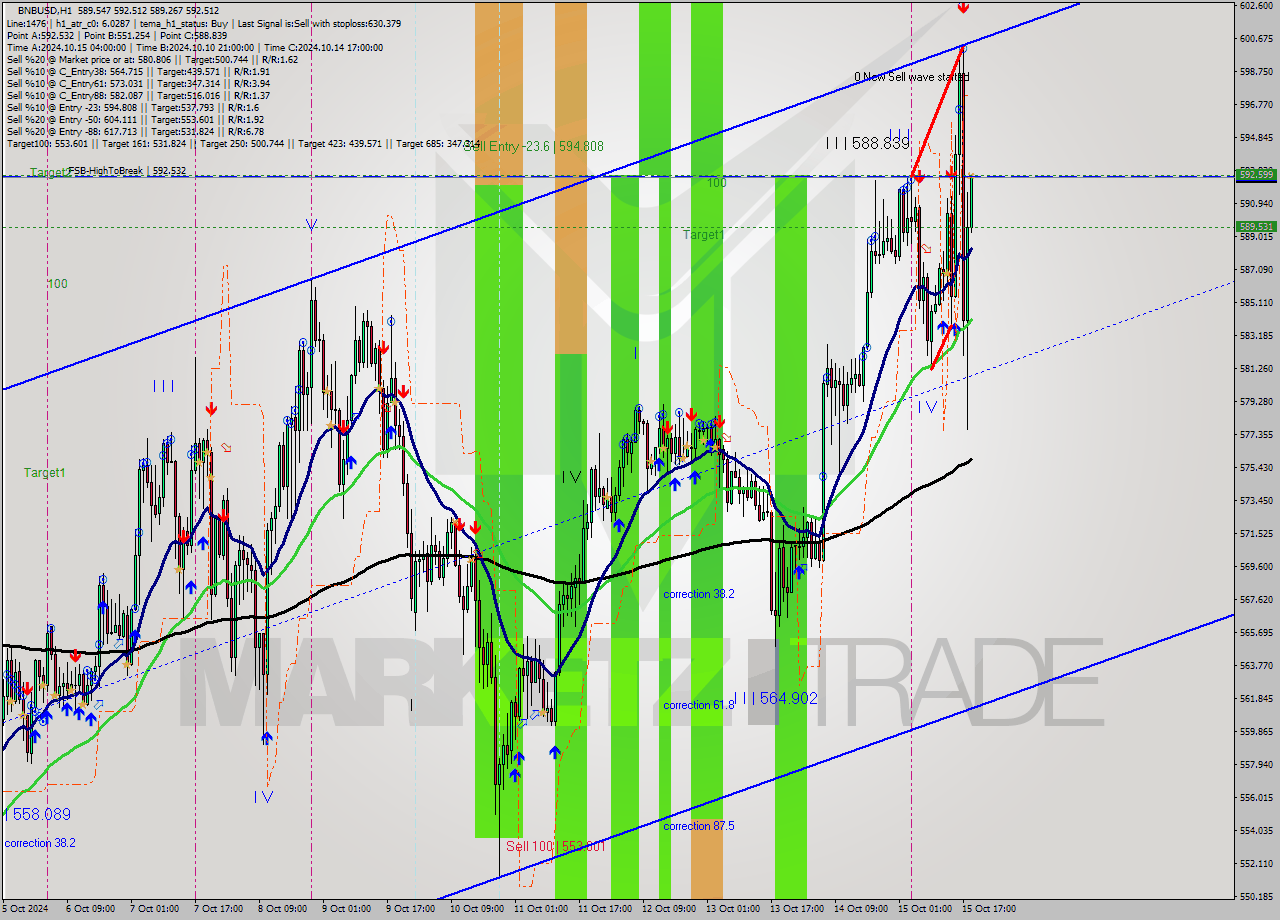Click the 'correction 87.5' label

[x=699, y=826]
